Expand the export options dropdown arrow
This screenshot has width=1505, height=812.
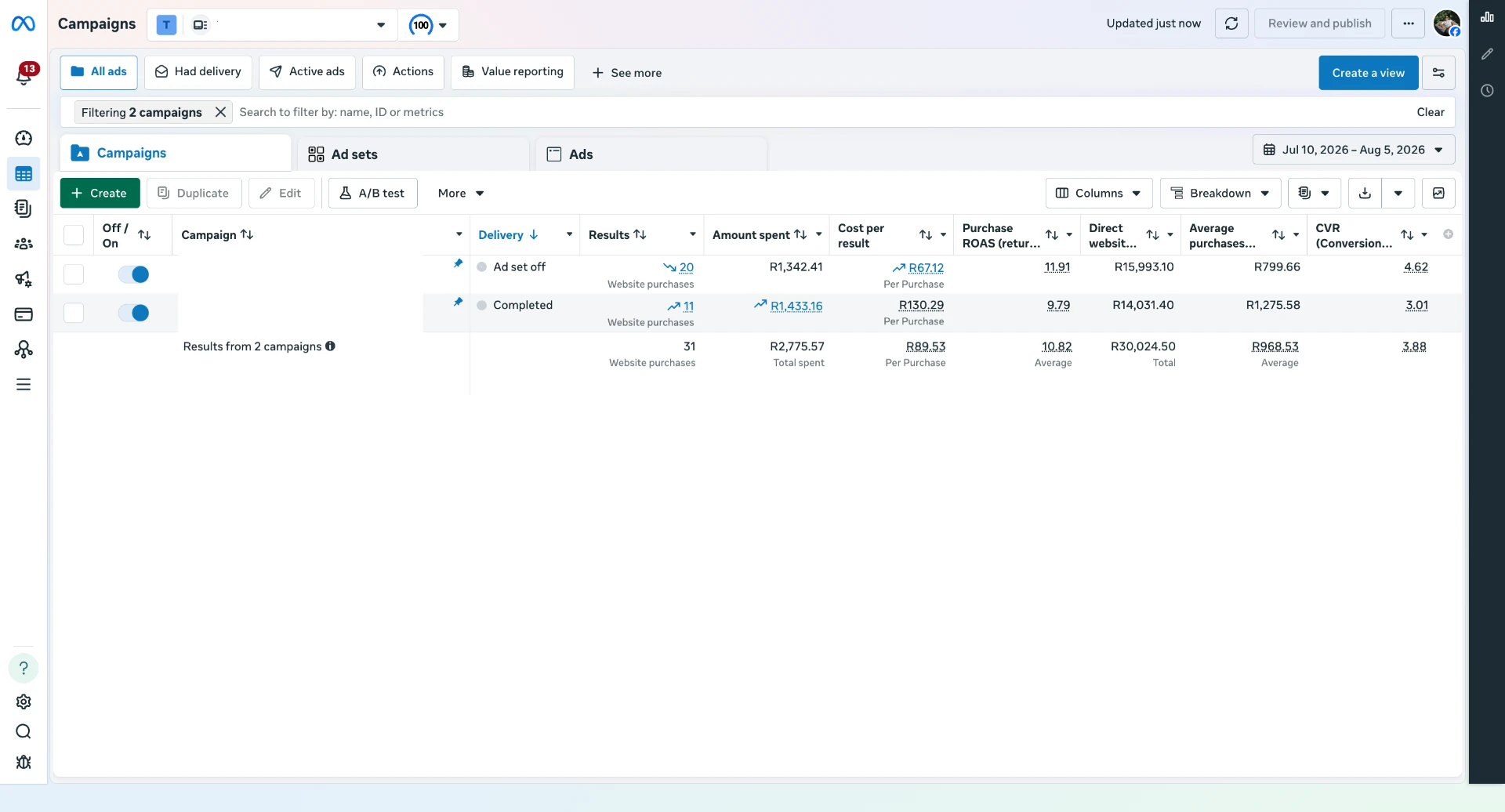coord(1398,194)
